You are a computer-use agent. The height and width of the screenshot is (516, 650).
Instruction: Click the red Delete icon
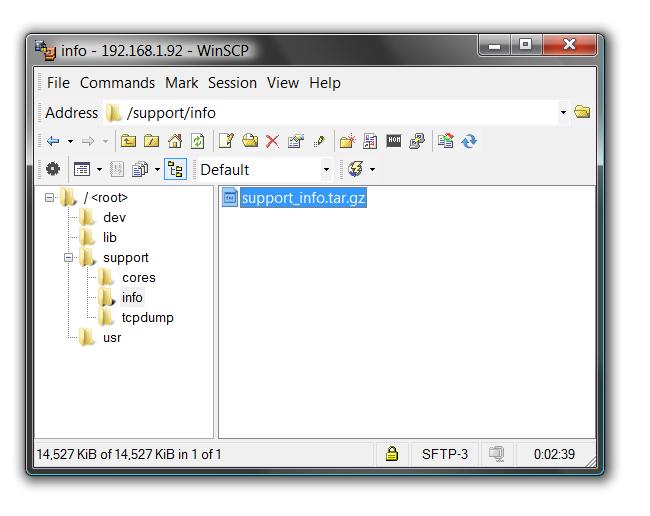pyautogui.click(x=272, y=141)
